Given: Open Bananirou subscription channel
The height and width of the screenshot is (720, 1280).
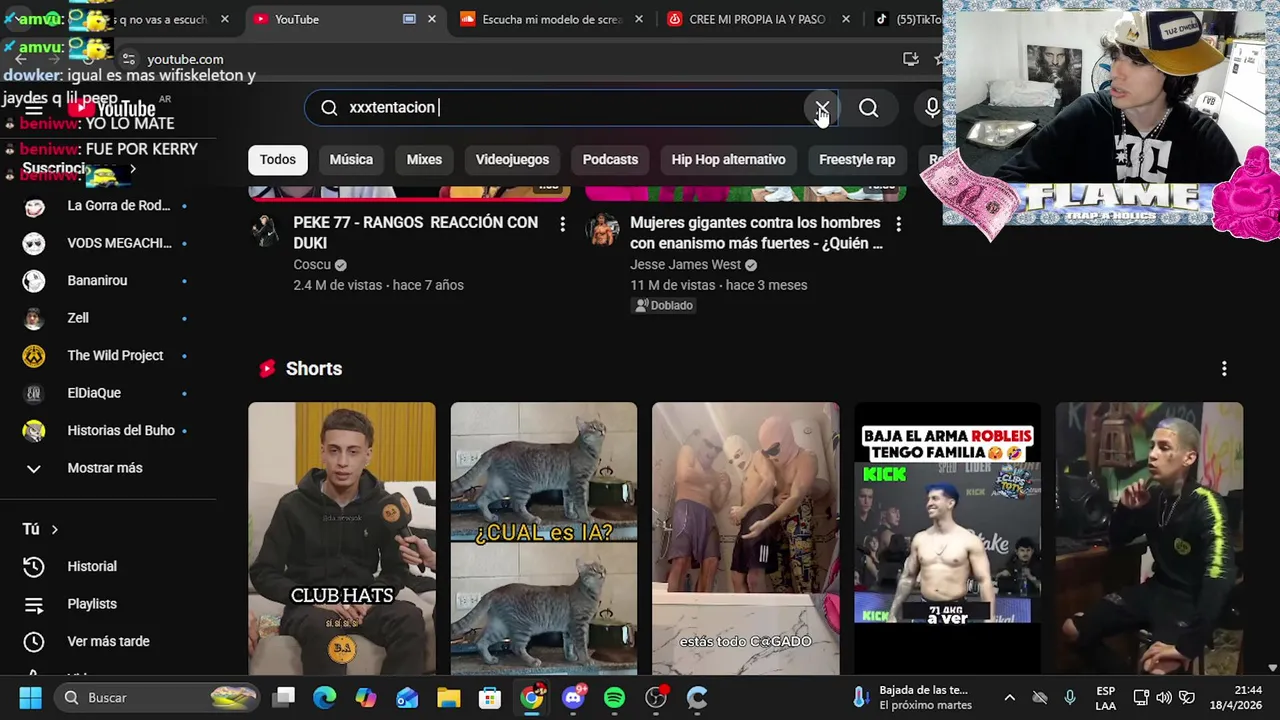Looking at the screenshot, I should coord(108,281).
